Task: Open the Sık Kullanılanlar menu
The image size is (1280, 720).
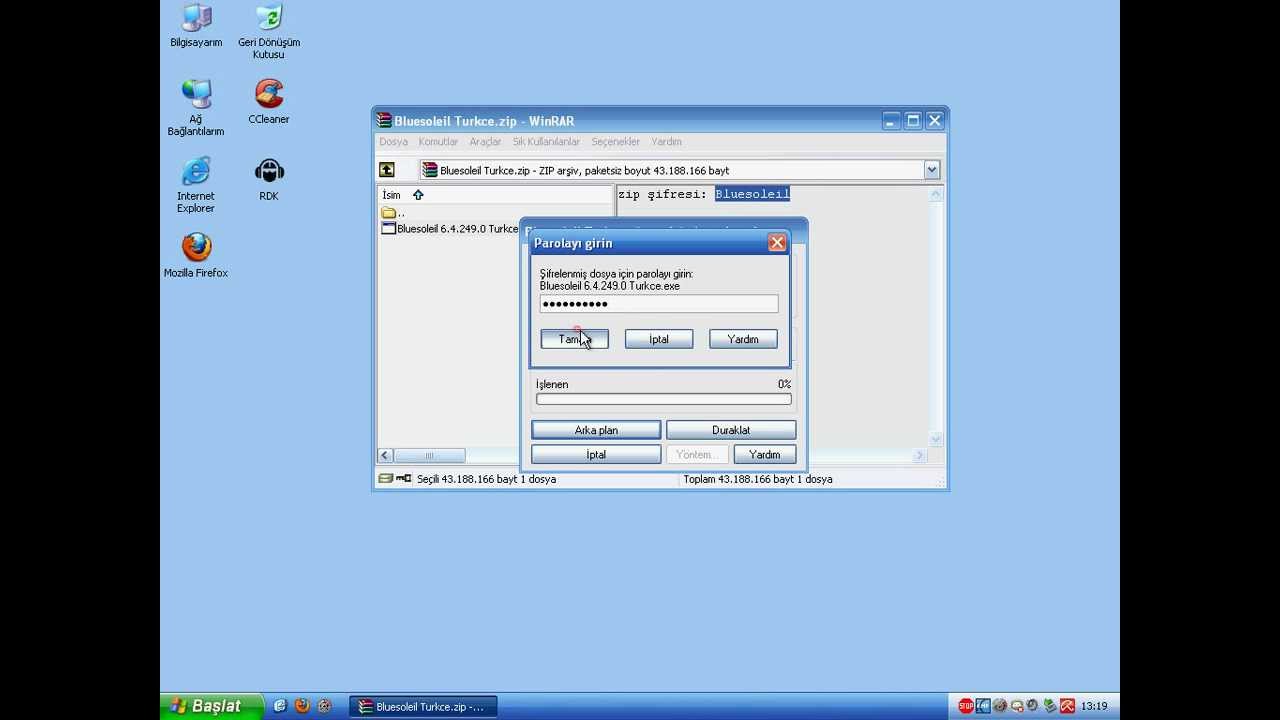Action: tap(546, 142)
